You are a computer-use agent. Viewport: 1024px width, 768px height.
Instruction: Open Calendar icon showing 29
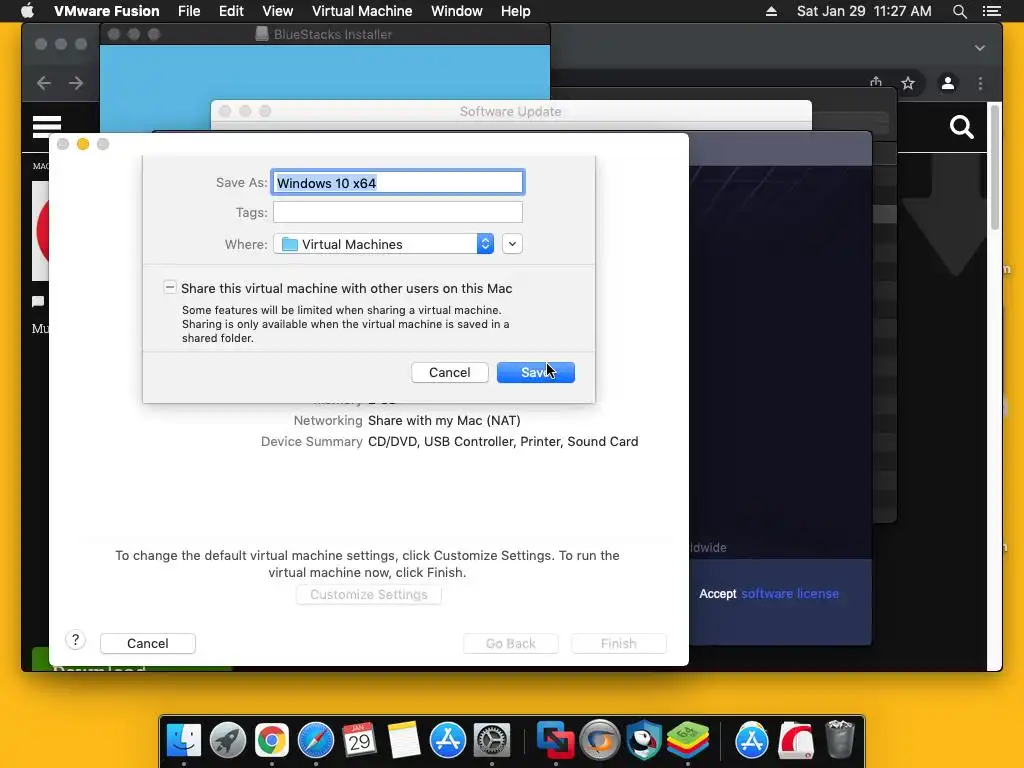pos(359,740)
